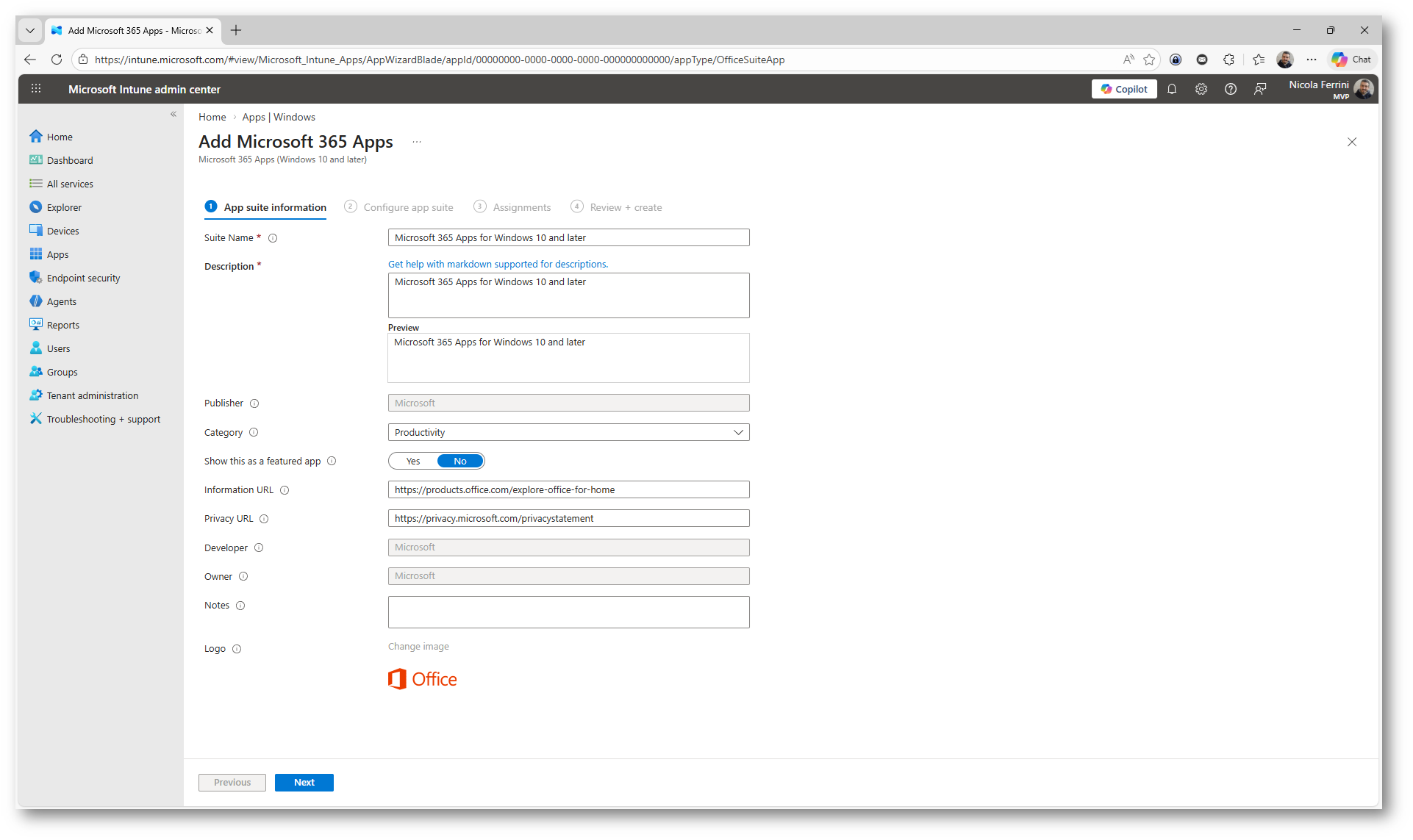Click the Tenant administration sidebar icon
The height and width of the screenshot is (840, 1413).
tap(35, 395)
